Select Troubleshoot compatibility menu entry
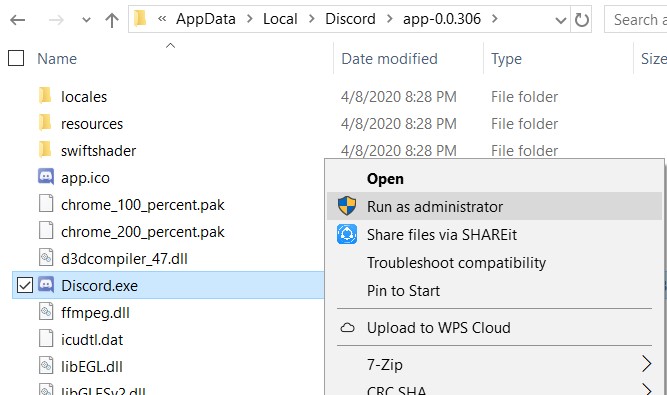Image resolution: width=667 pixels, height=395 pixels. pyautogui.click(x=456, y=263)
